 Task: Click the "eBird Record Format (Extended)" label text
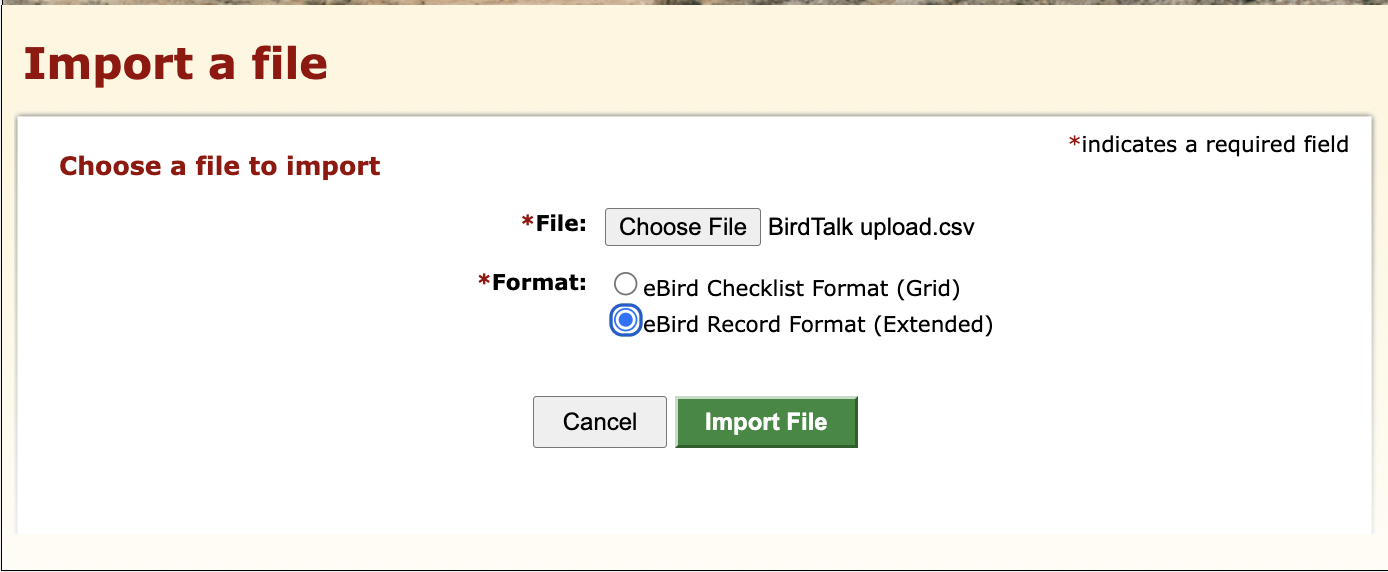pyautogui.click(x=818, y=325)
